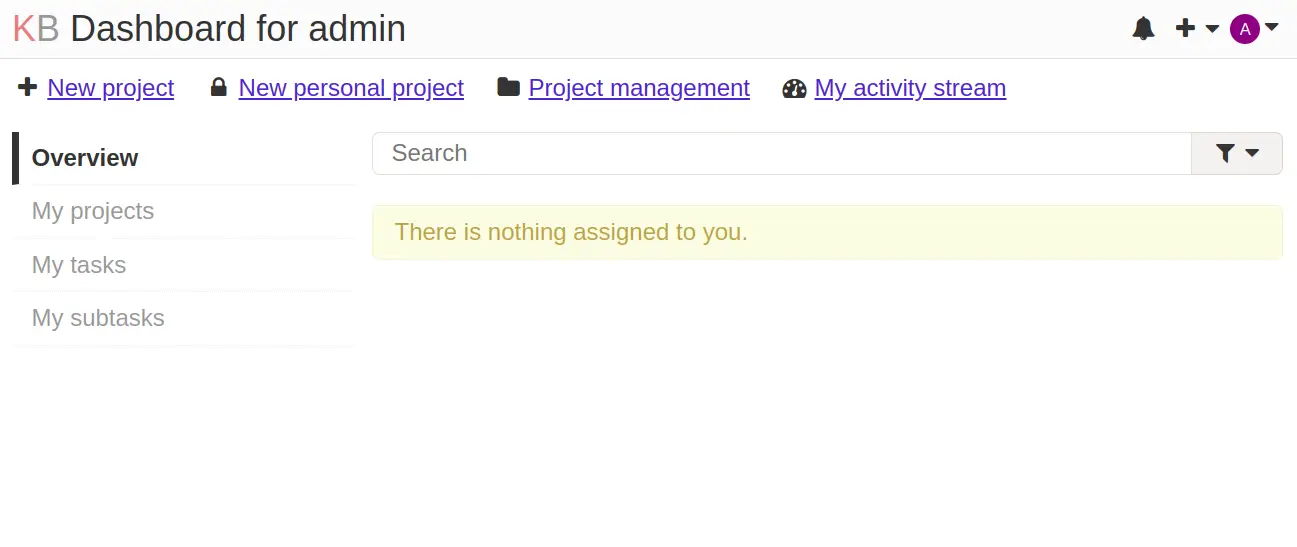Viewport: 1297px width, 547px height.
Task: Switch to My tasks in the sidebar
Action: [185, 265]
